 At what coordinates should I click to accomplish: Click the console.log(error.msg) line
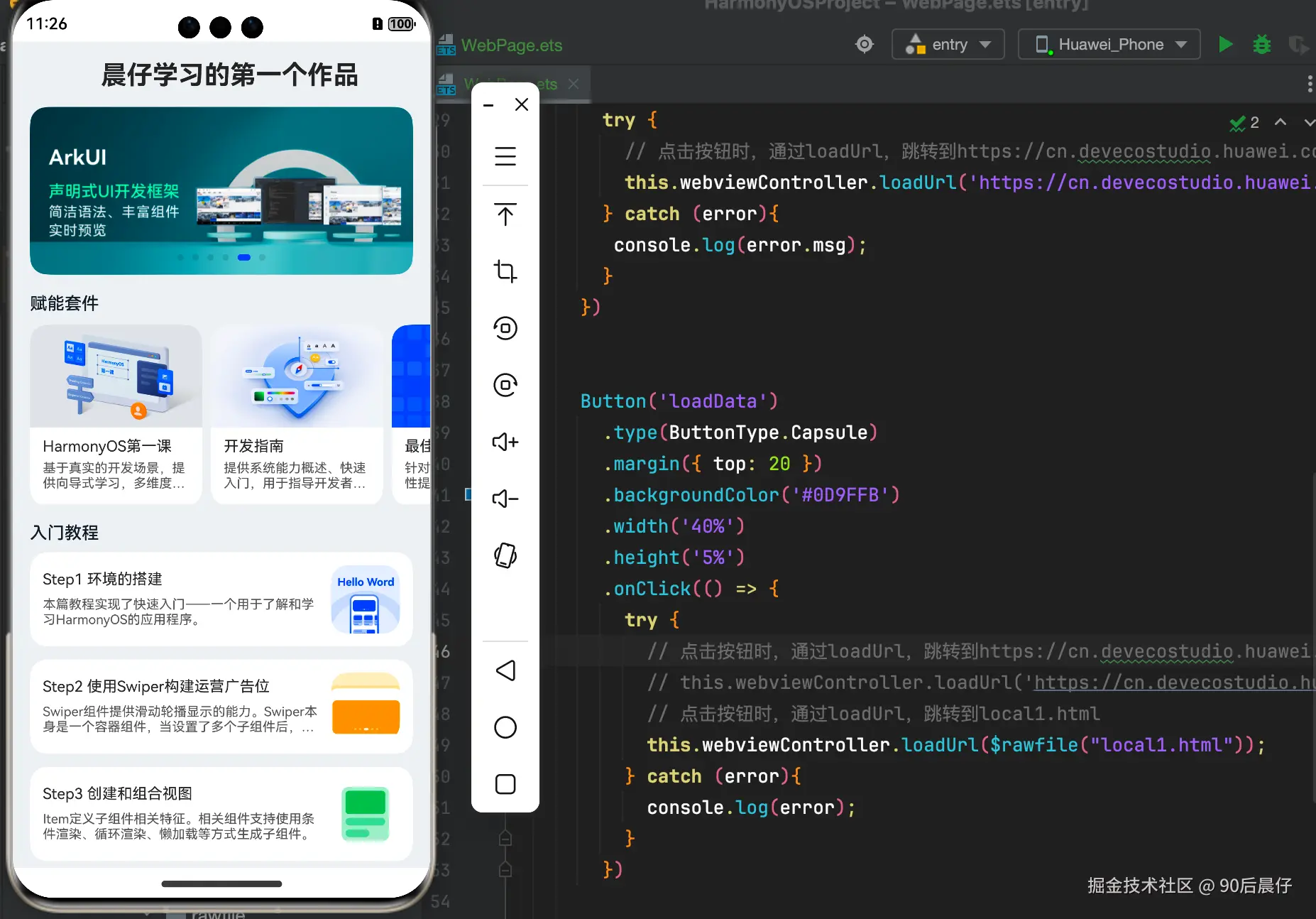[740, 245]
